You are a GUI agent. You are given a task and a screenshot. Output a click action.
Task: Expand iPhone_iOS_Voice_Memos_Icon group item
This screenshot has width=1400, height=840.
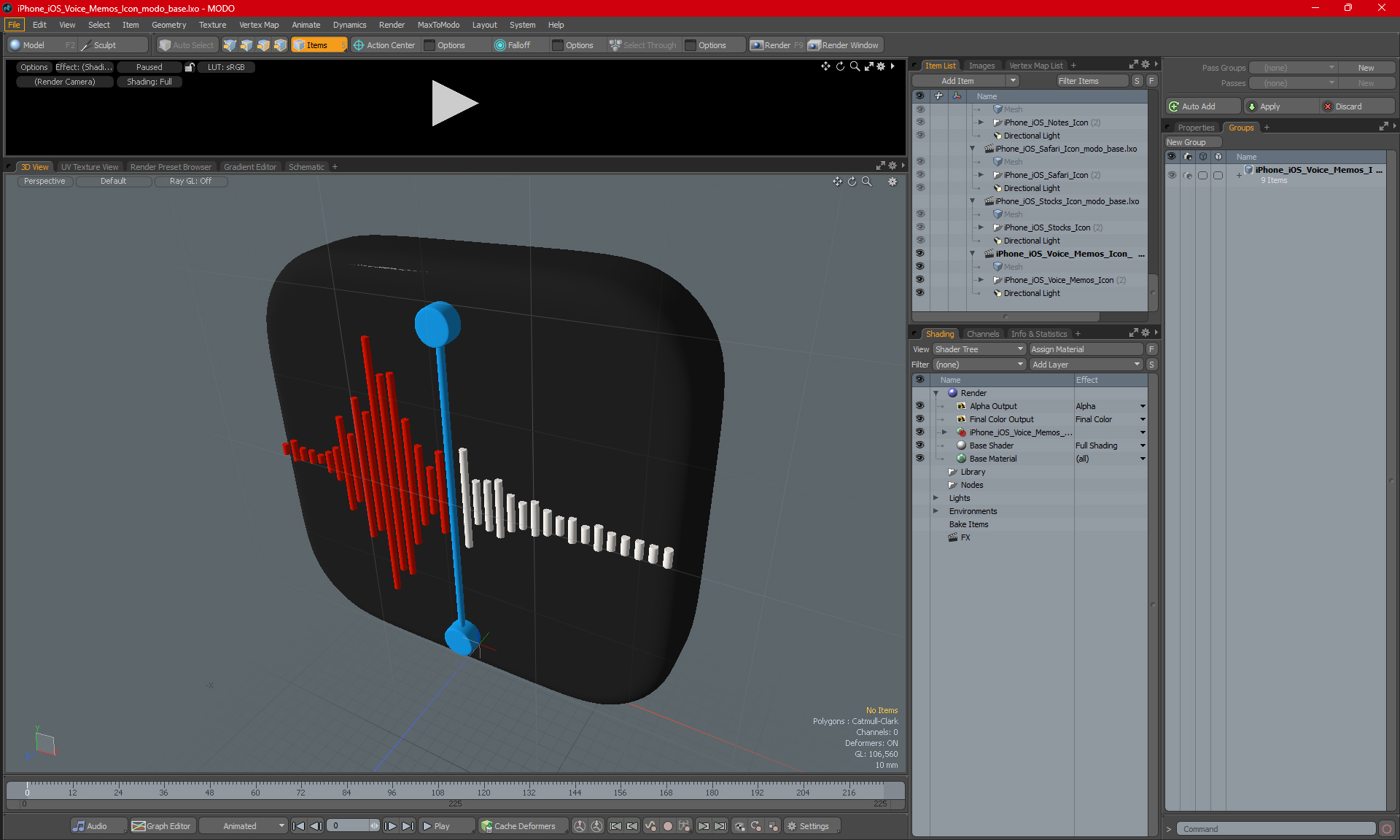click(x=981, y=280)
